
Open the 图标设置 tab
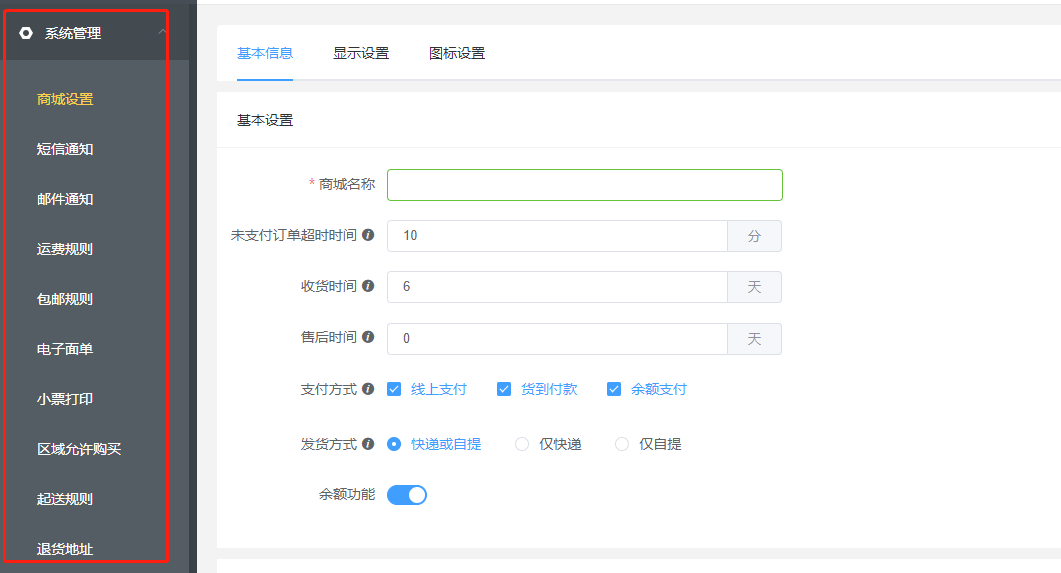tap(457, 53)
